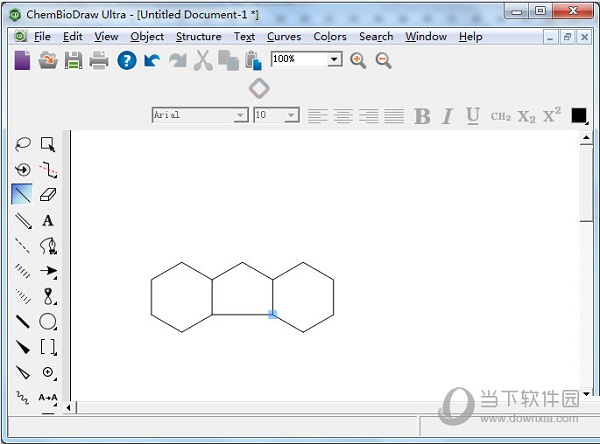This screenshot has width=600, height=444.
Task: Select the Text tool
Action: (48, 220)
